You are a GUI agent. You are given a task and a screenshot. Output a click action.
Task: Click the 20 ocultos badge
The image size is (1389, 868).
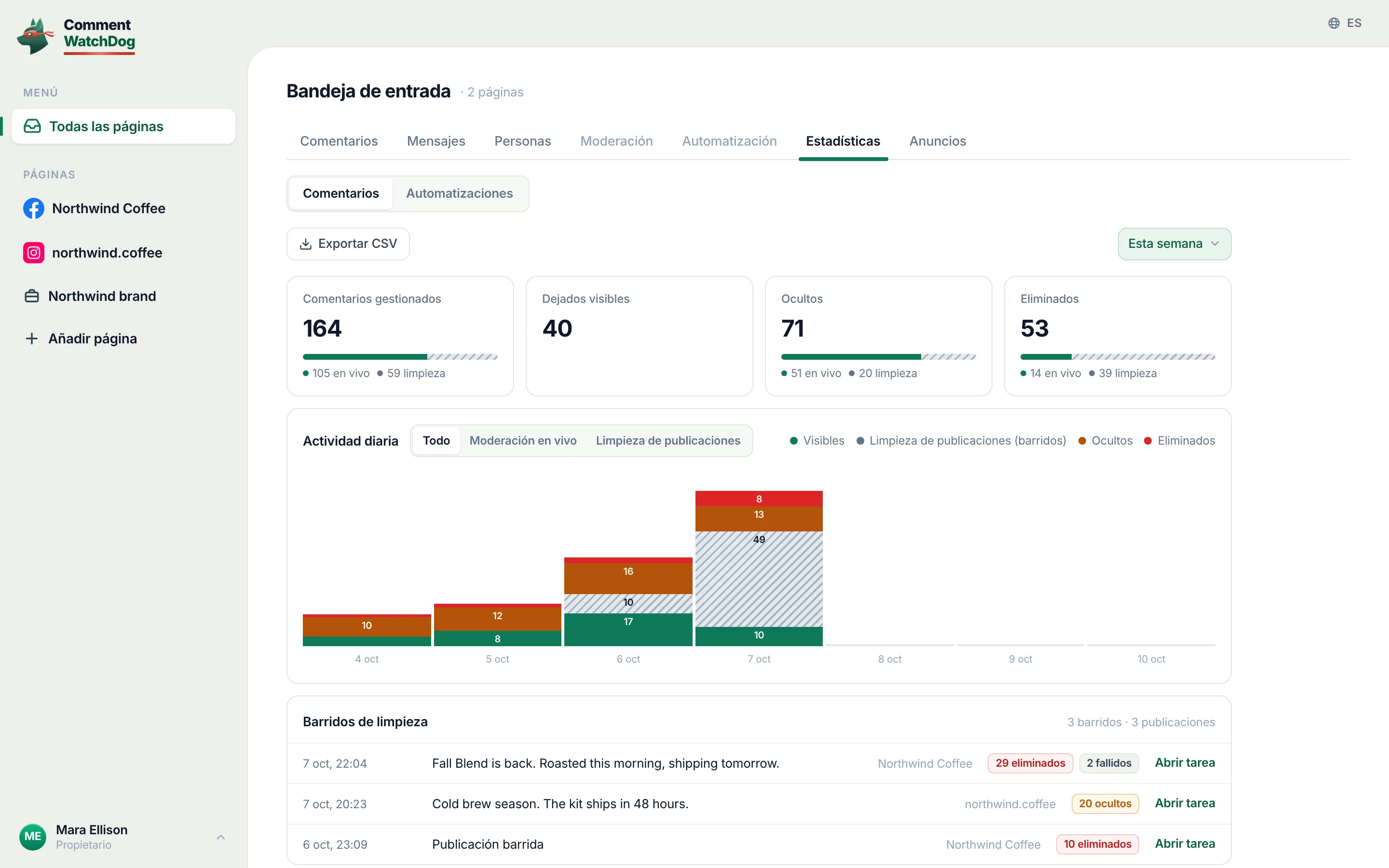coord(1105,804)
